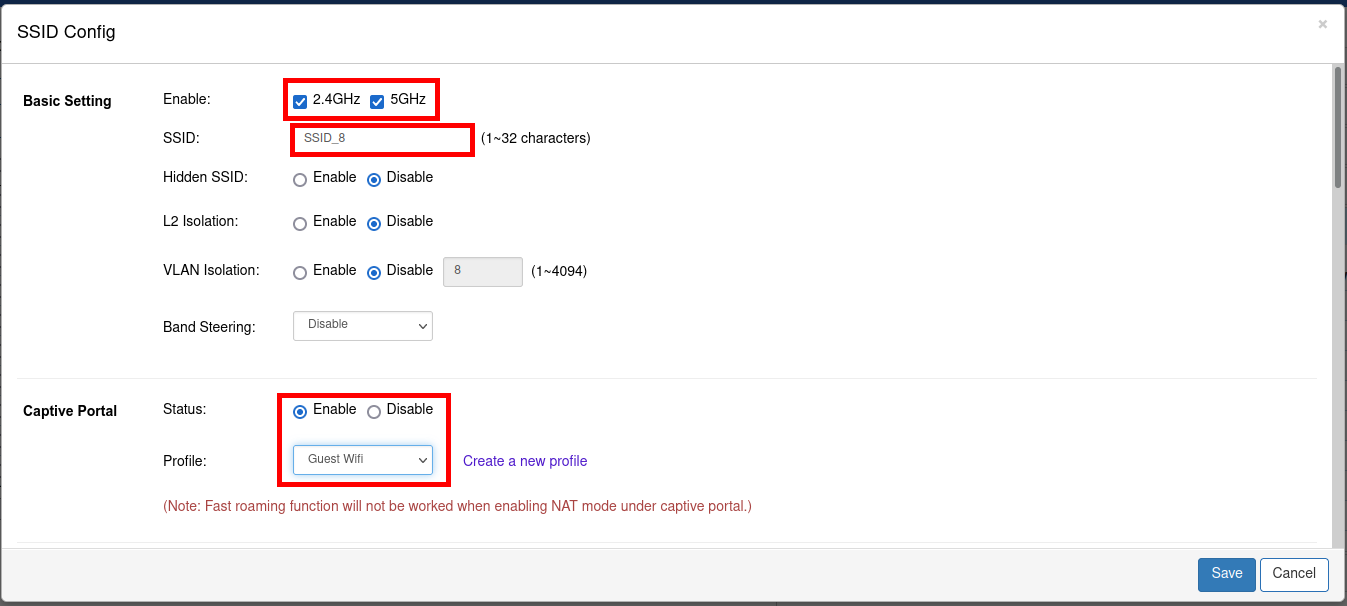Select Disable for Hidden SSID
Image resolution: width=1347 pixels, height=606 pixels.
point(374,178)
